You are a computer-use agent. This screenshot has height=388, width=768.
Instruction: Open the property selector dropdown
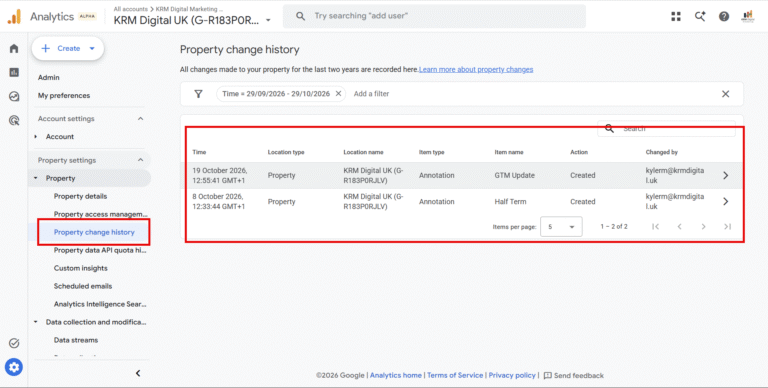pyautogui.click(x=268, y=21)
